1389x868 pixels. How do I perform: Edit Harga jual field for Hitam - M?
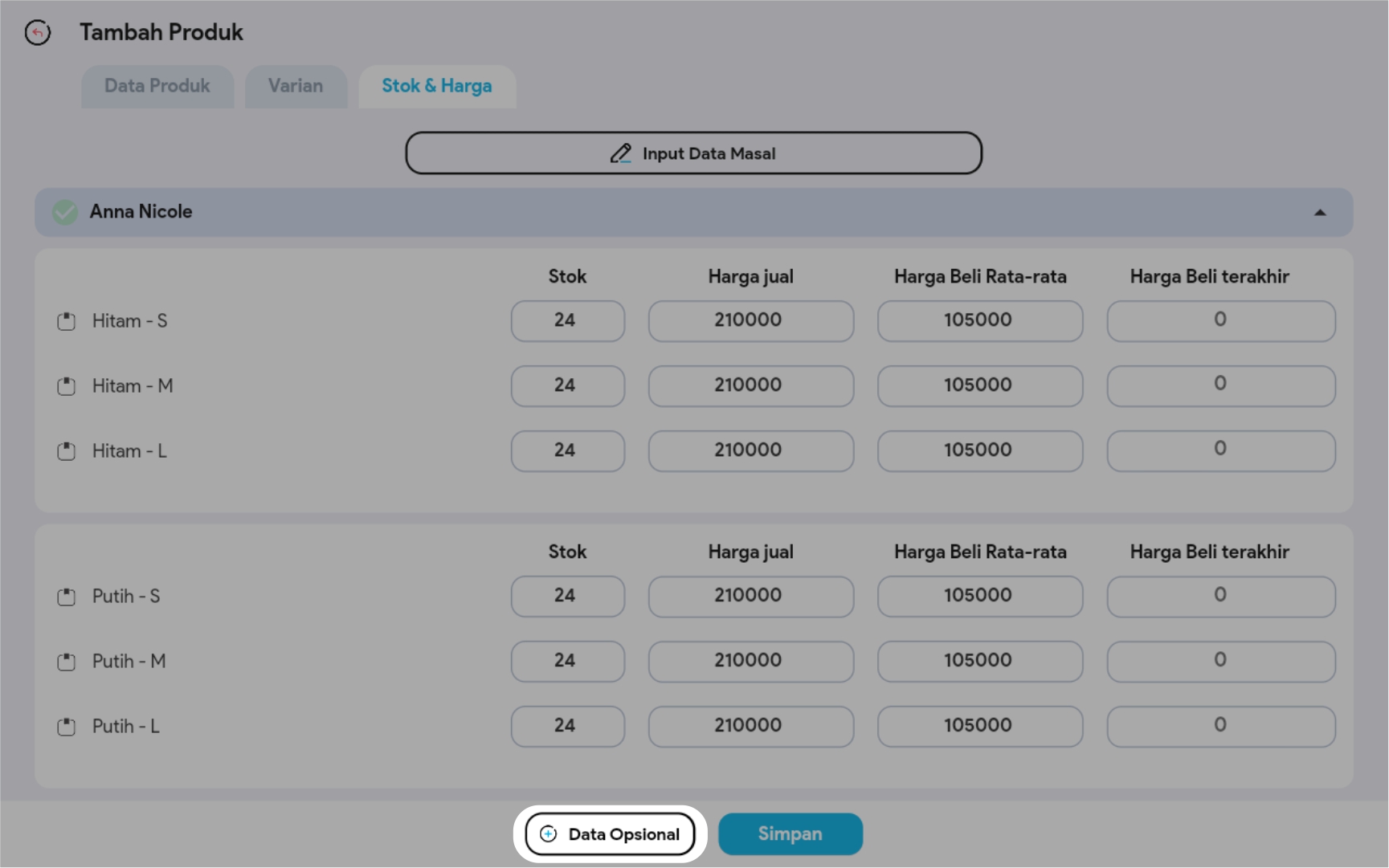point(750,385)
